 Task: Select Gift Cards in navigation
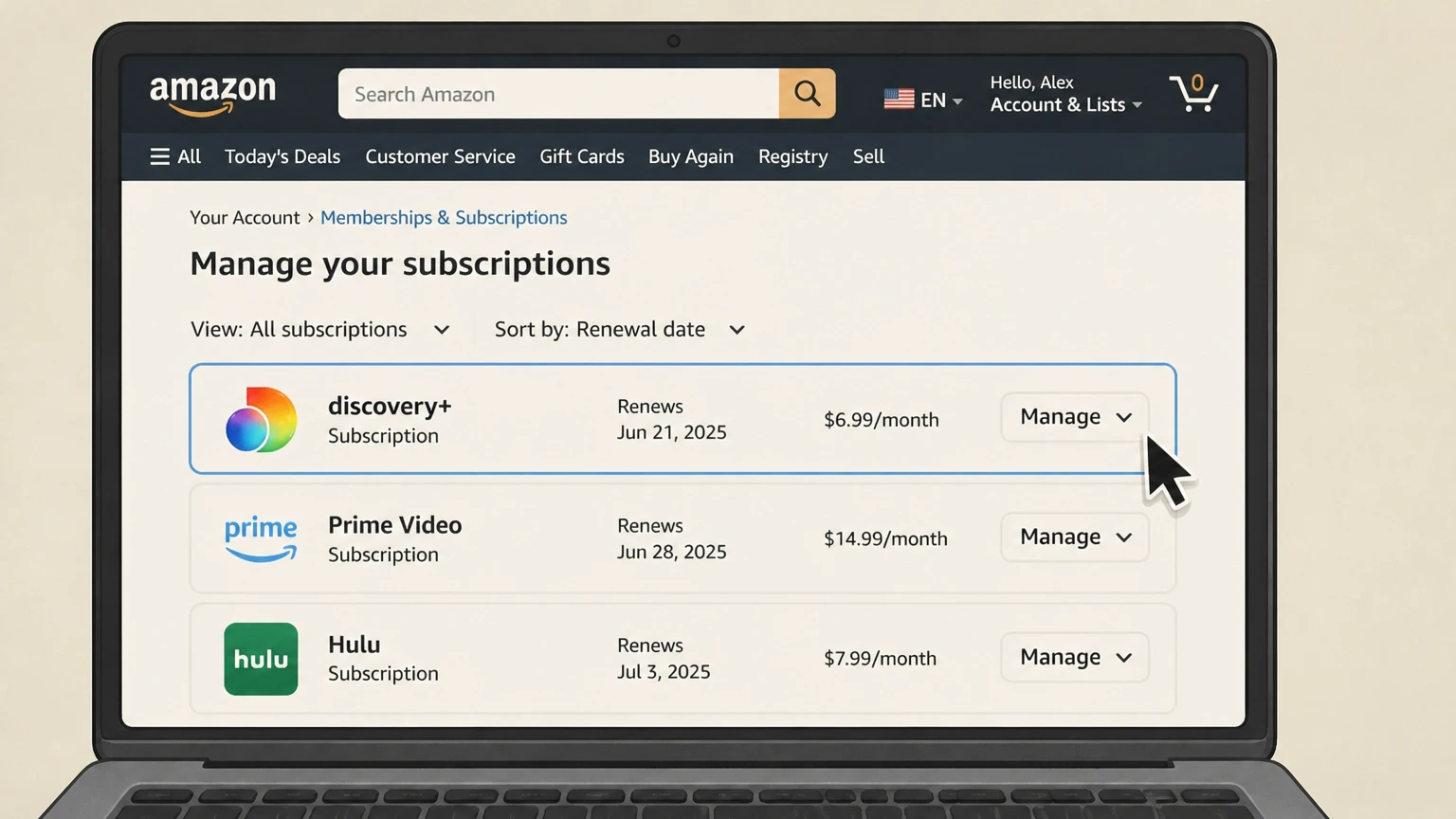[x=582, y=156]
